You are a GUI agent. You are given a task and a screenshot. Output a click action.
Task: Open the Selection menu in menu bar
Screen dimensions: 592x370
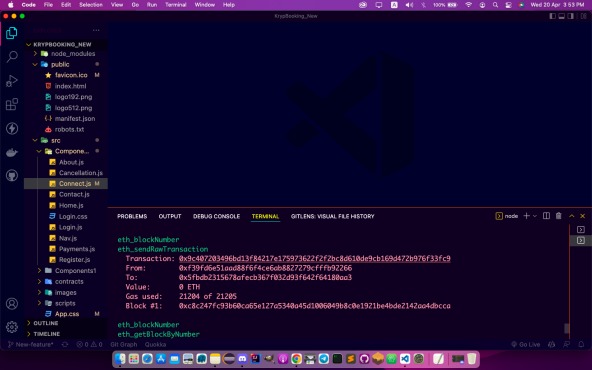point(91,5)
